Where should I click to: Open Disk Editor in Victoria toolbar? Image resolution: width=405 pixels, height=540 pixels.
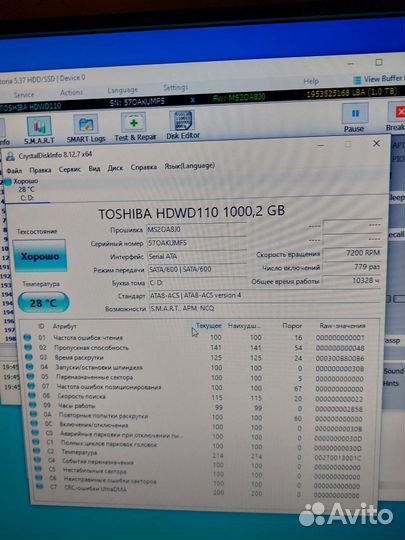click(183, 125)
